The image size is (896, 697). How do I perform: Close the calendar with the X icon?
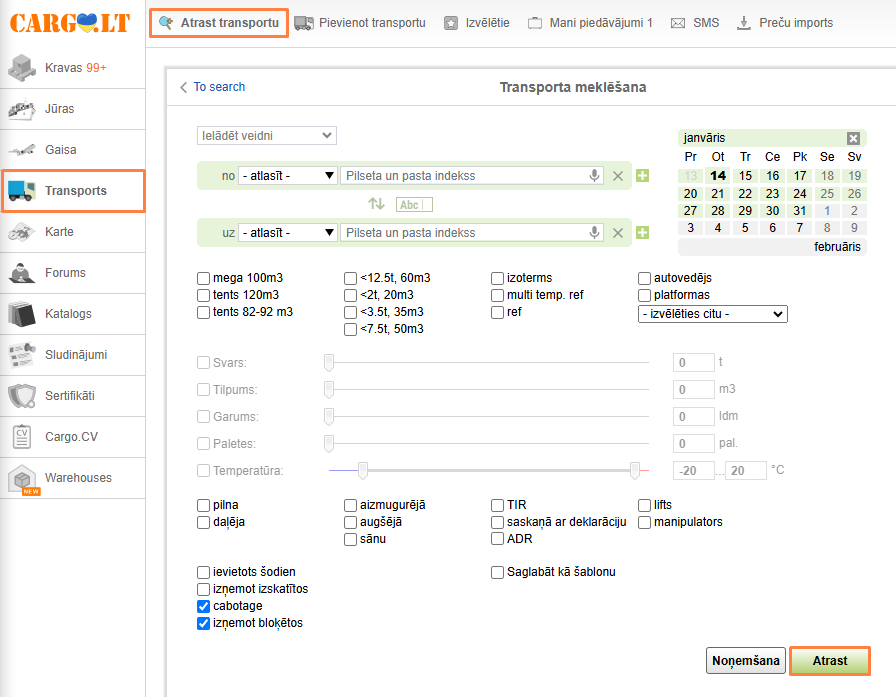coord(853,138)
